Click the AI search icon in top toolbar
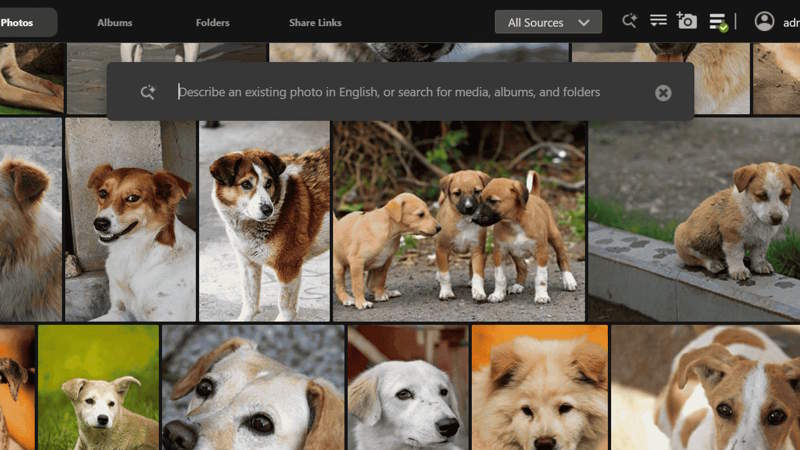Screen dimensions: 800x450 (630, 21)
